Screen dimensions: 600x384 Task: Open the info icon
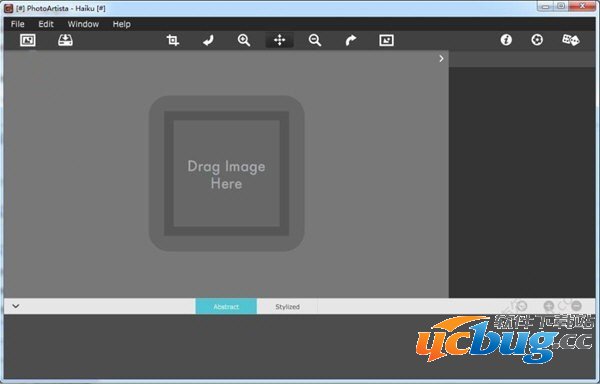[506, 40]
